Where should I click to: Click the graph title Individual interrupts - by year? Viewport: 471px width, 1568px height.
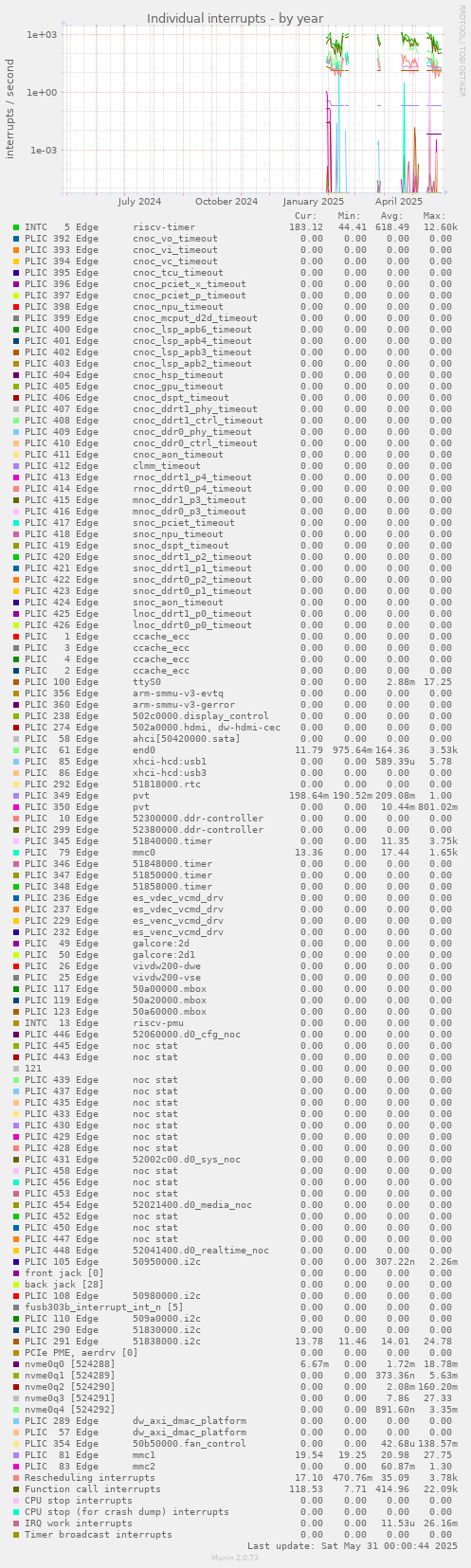pyautogui.click(x=235, y=19)
